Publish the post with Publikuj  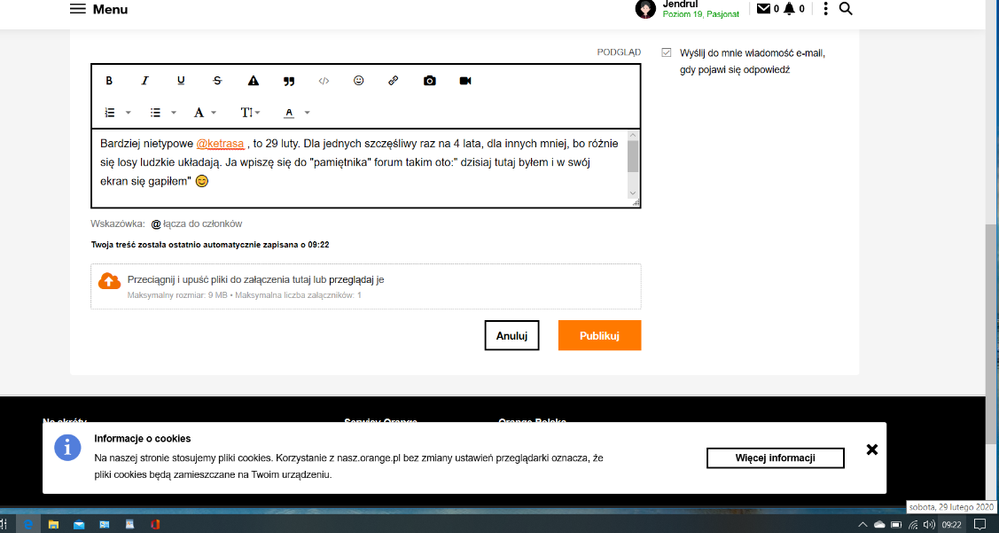coord(600,336)
